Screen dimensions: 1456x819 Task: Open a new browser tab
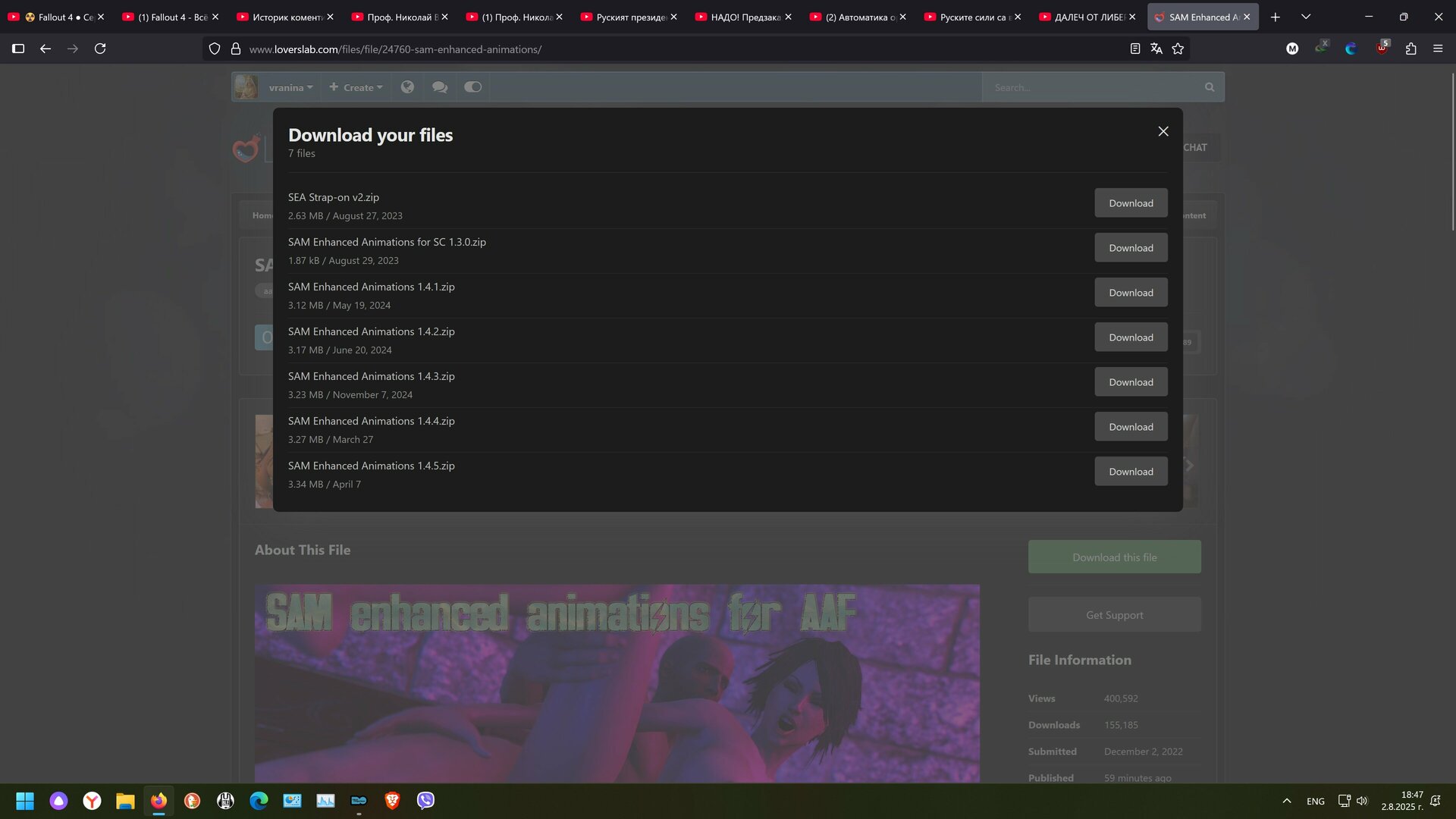click(x=1276, y=17)
